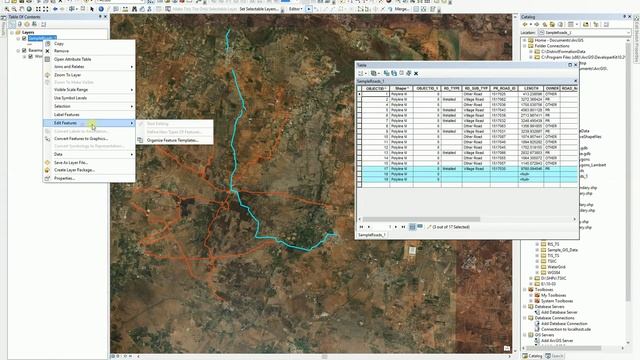Collapse Database Servers node in Catalog
Image resolution: width=640 pixels, height=360 pixels.
[x=525, y=307]
